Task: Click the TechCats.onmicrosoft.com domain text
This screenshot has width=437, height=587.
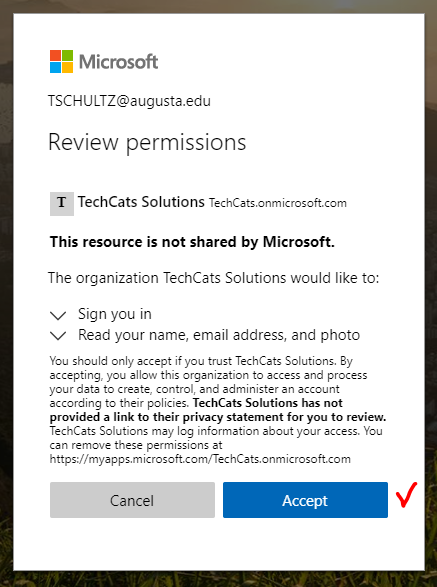Action: [278, 203]
